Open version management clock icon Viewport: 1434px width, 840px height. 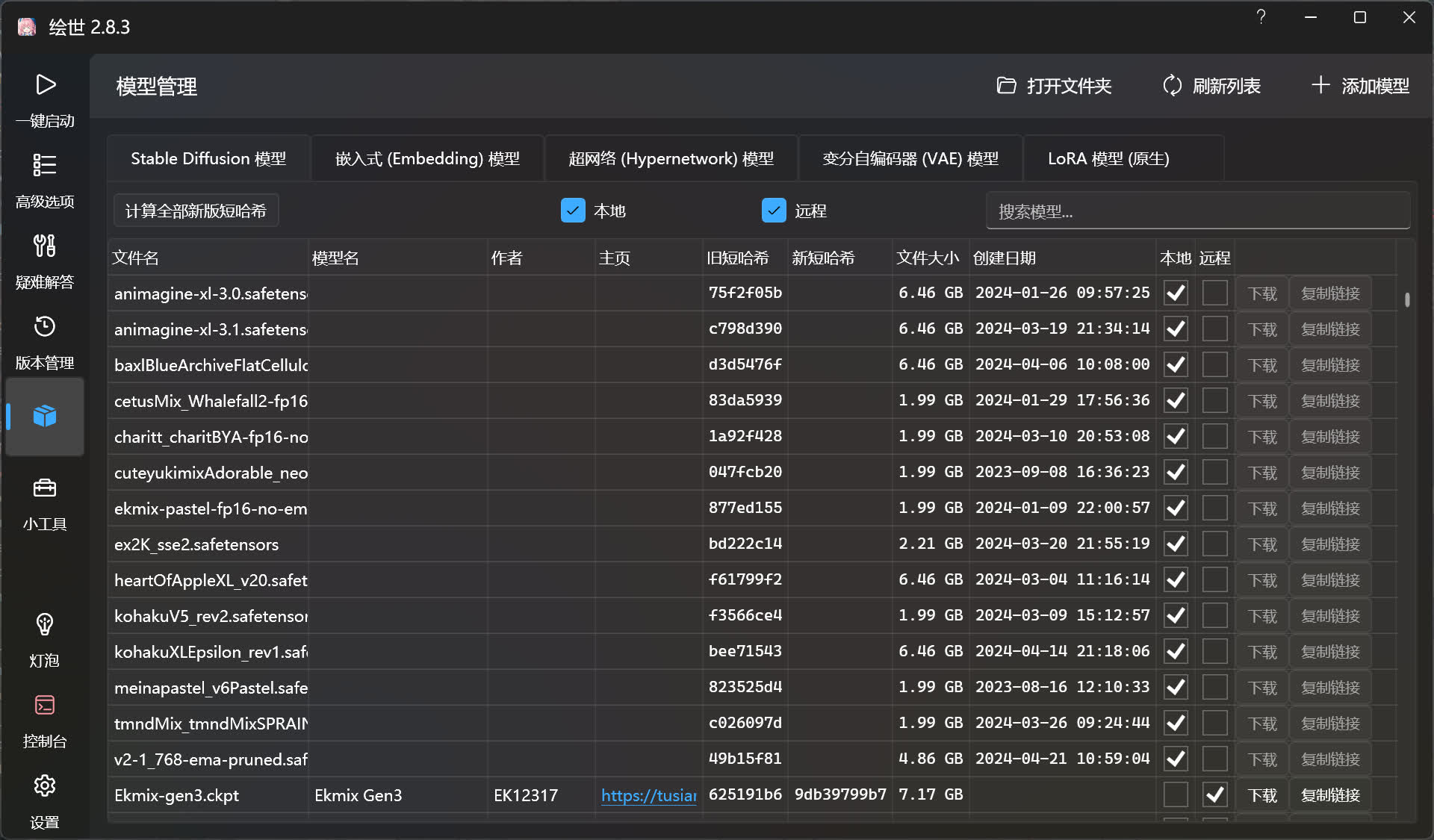[45, 326]
